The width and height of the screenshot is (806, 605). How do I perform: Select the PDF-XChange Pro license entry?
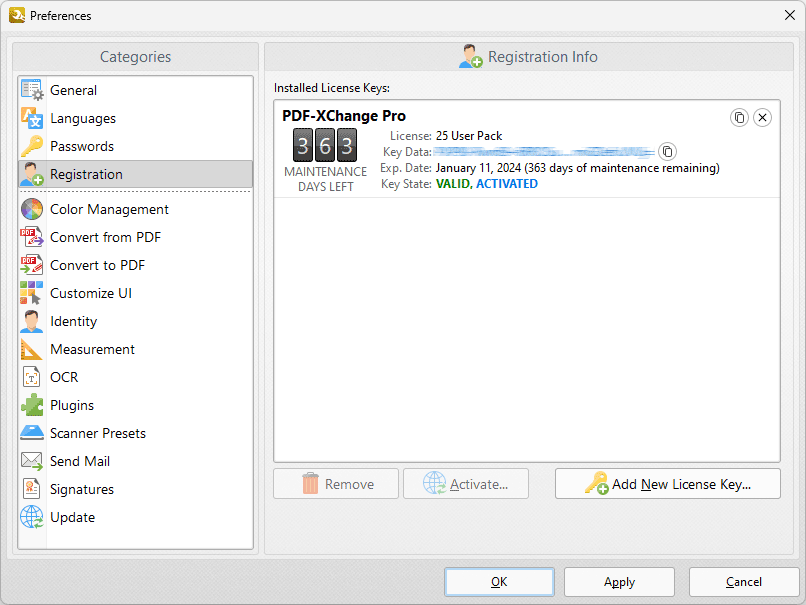pos(527,149)
